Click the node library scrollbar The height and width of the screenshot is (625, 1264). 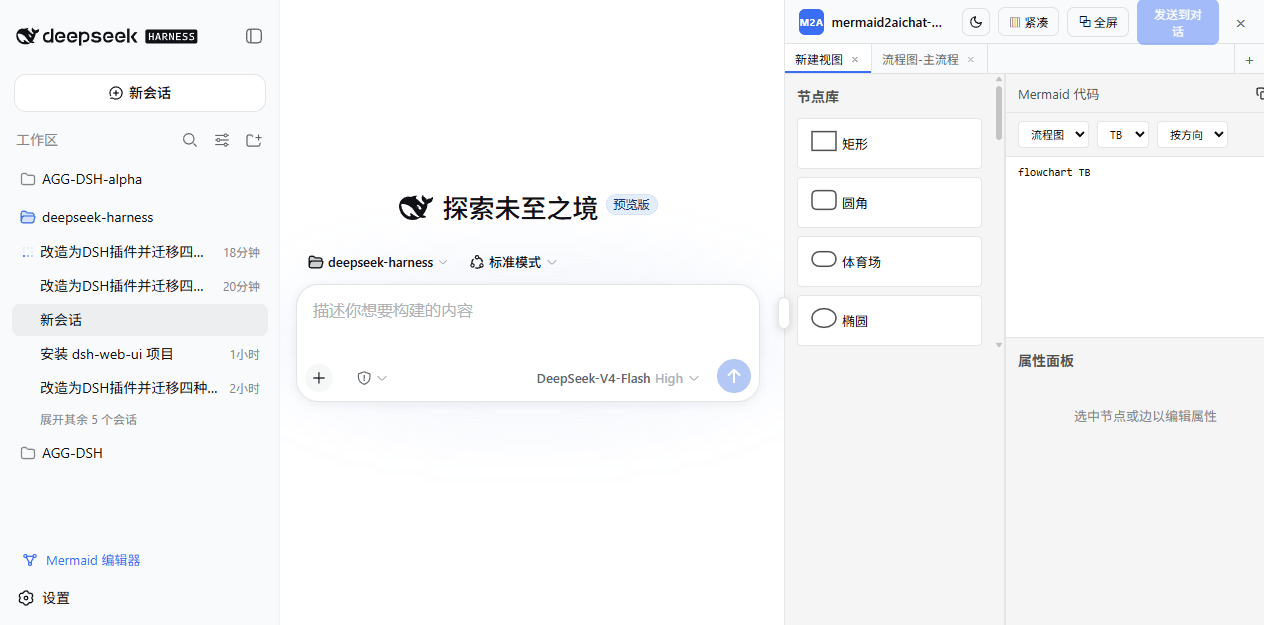click(x=998, y=114)
